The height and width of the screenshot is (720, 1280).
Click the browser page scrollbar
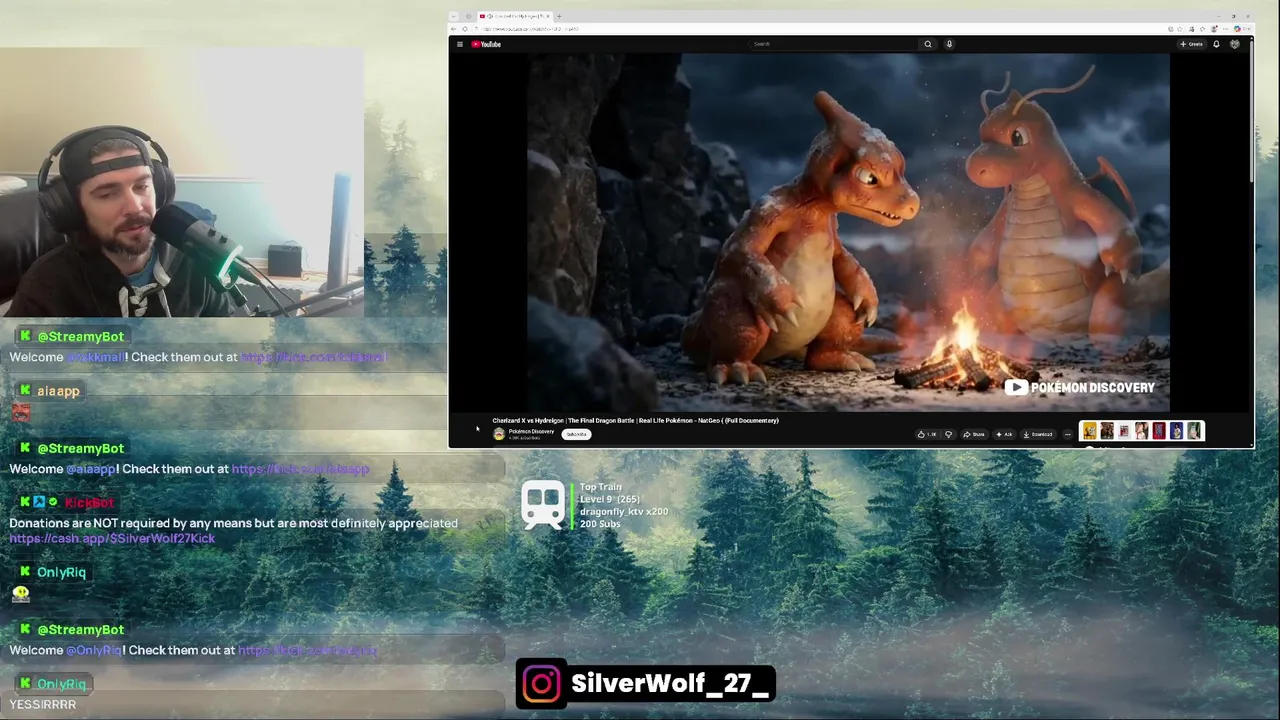(x=1251, y=110)
